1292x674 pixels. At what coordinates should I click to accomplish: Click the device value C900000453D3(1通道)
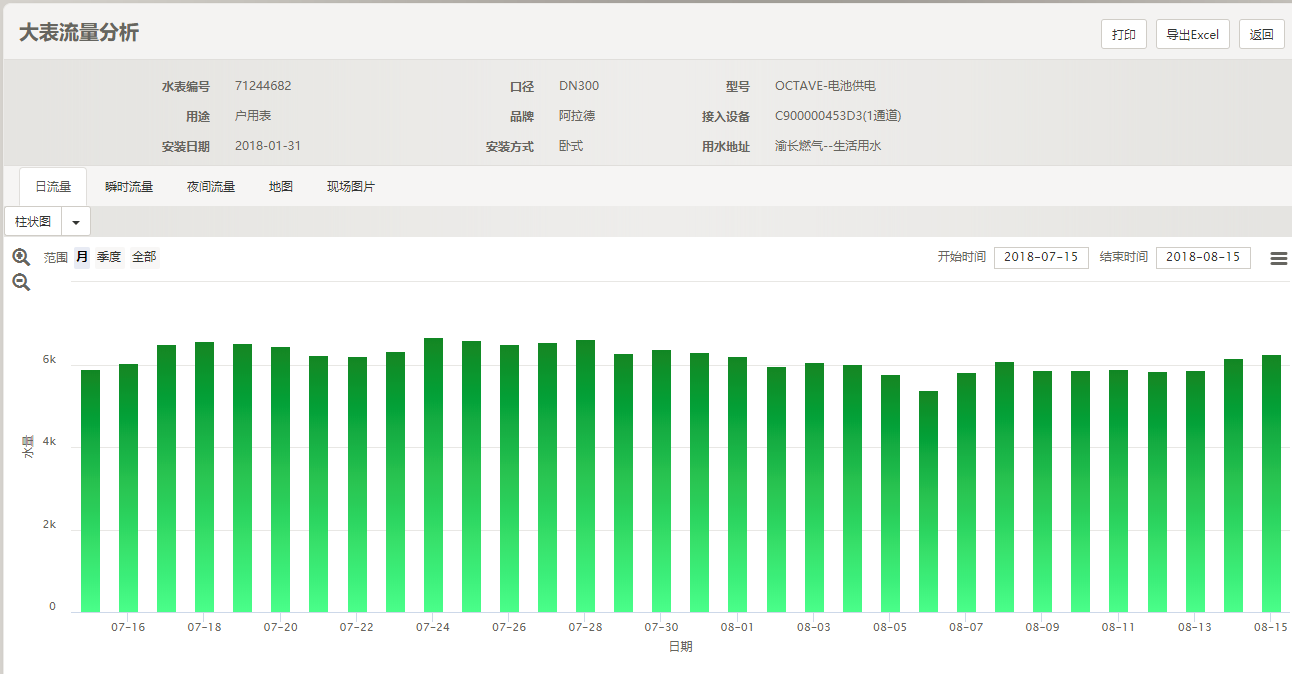click(838, 116)
